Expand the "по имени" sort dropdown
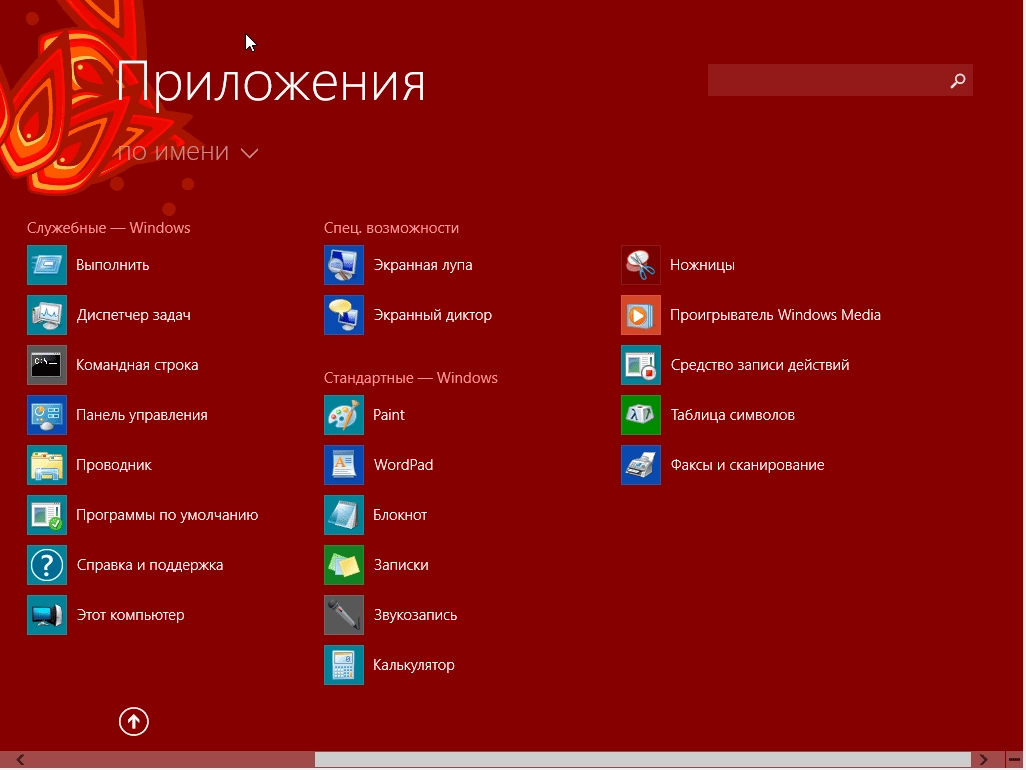 188,152
